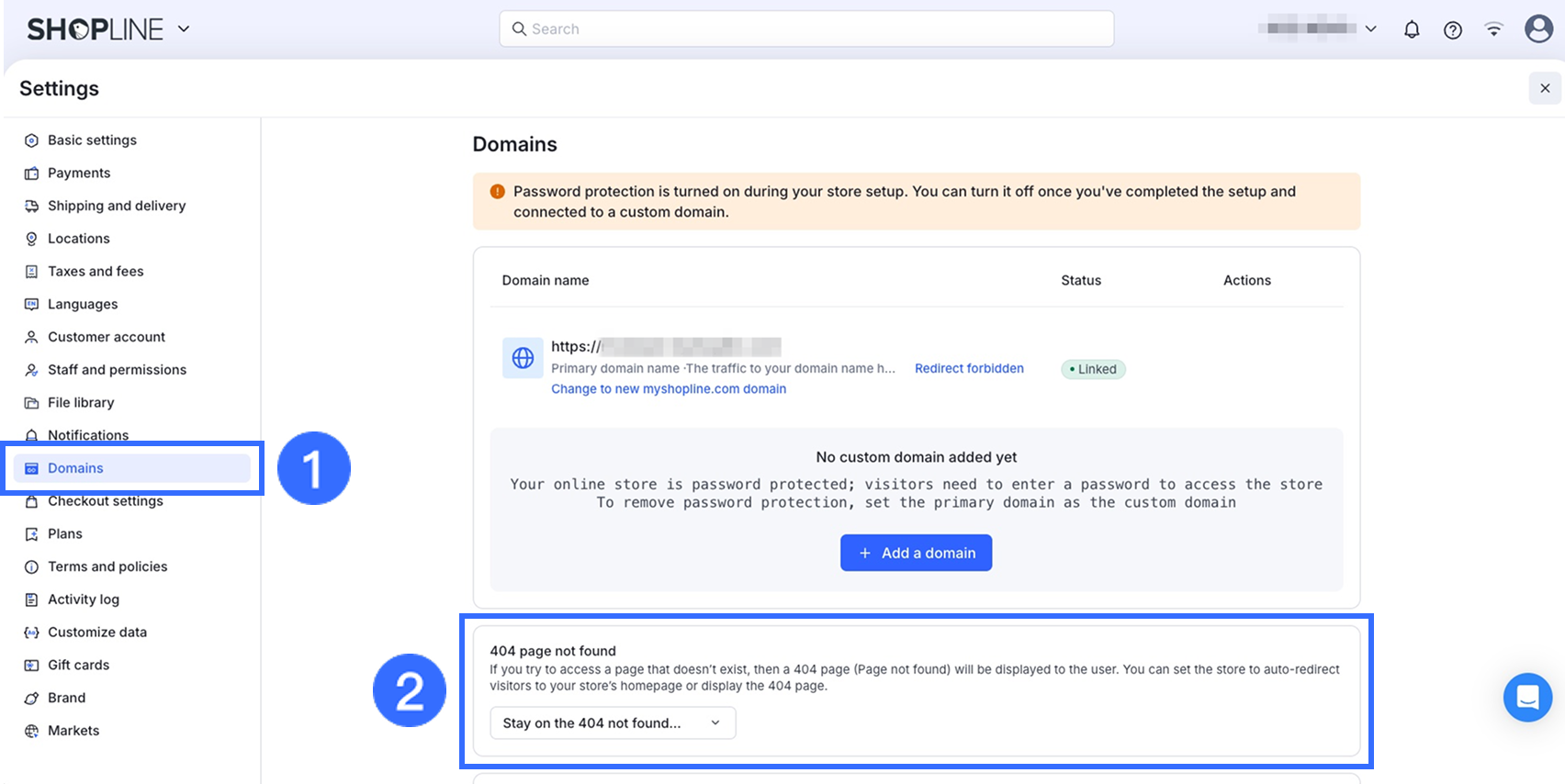Viewport: 1565px width, 784px height.
Task: Open the live chat support bubble
Action: (1527, 698)
